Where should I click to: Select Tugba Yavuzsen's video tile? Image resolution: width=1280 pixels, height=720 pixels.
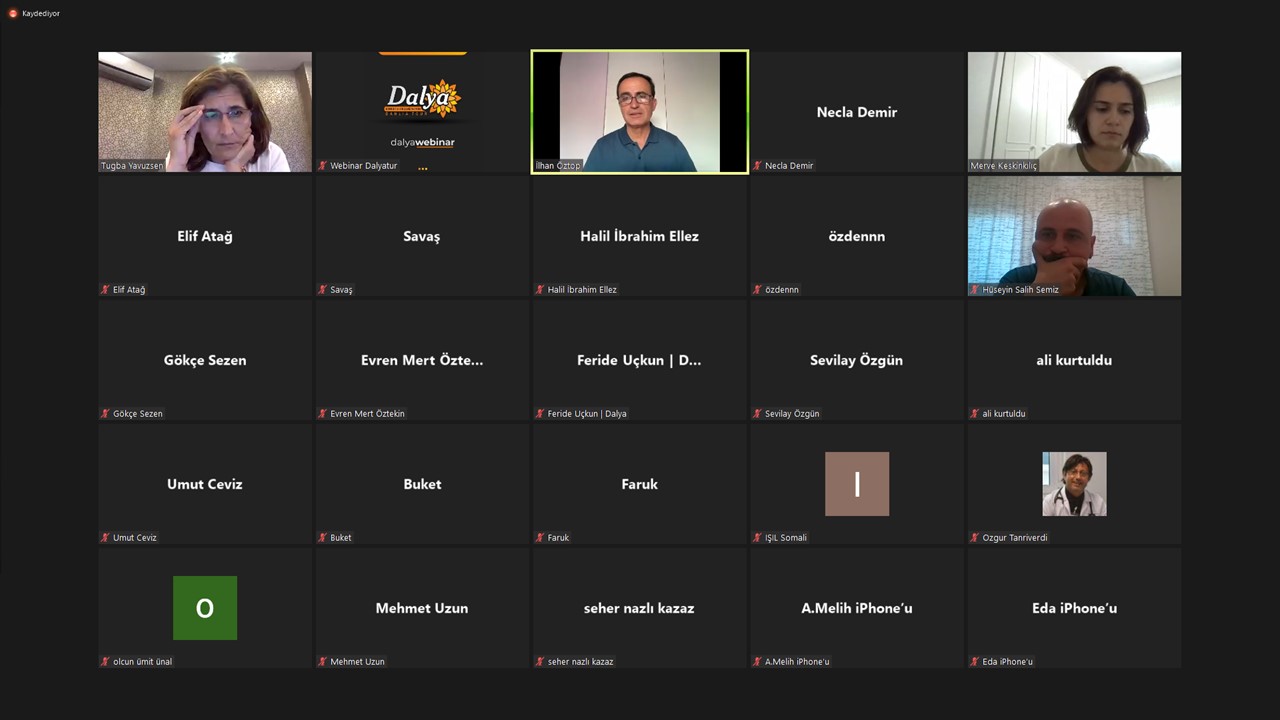[205, 110]
